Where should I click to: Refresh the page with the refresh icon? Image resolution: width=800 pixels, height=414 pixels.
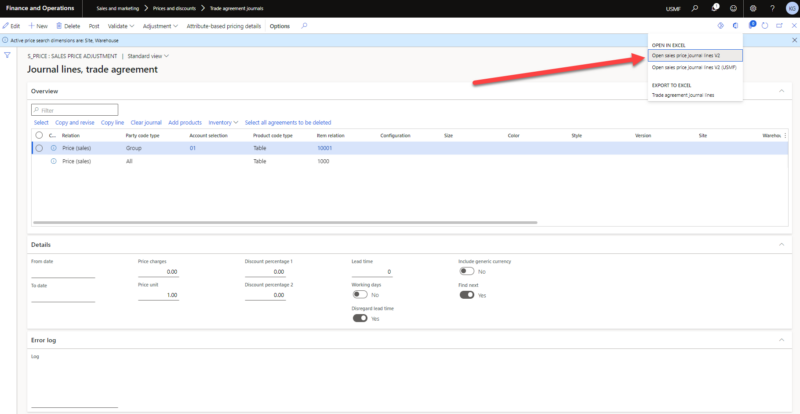pyautogui.click(x=765, y=25)
